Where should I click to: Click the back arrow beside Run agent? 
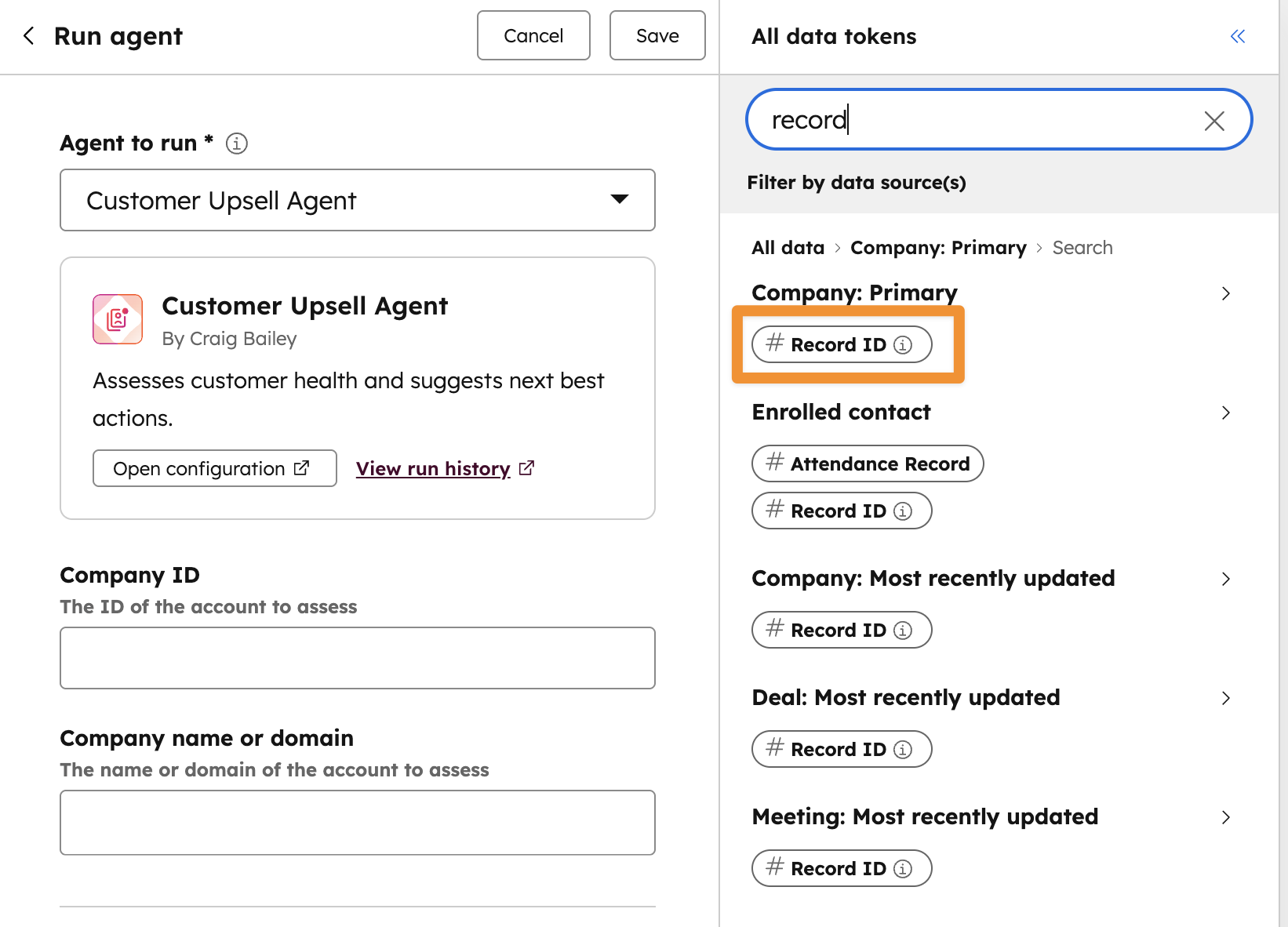point(28,35)
